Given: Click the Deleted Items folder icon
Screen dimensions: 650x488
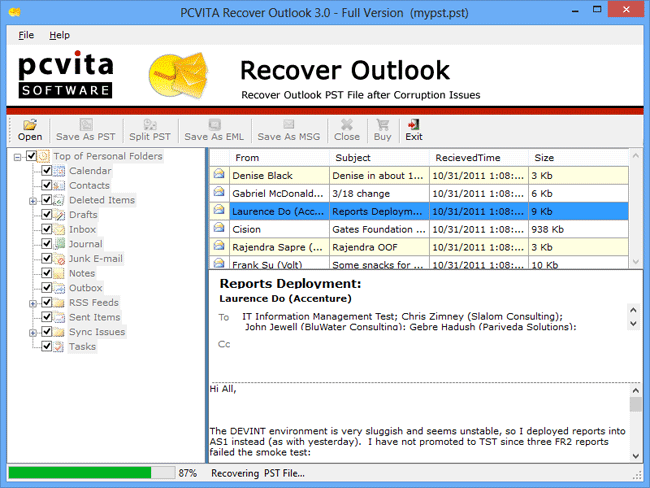Looking at the screenshot, I should click(x=59, y=200).
